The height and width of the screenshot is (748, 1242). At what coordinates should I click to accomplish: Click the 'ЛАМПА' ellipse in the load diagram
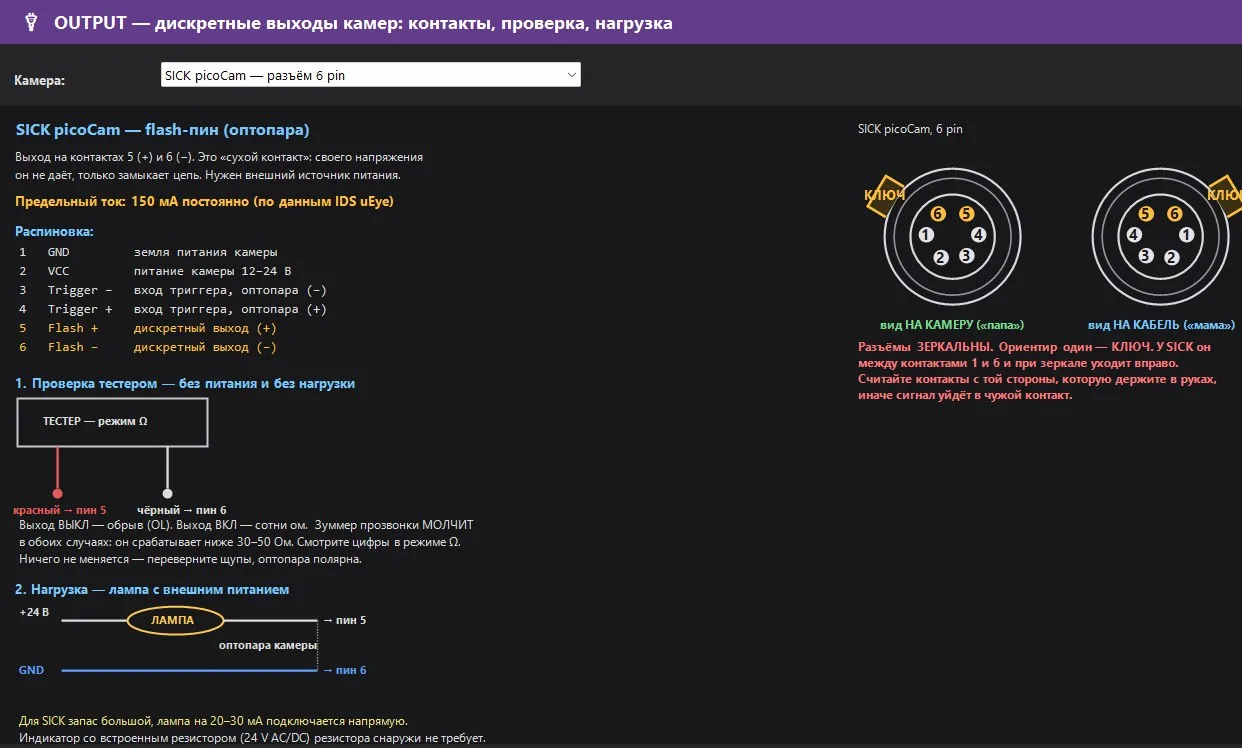point(174,621)
